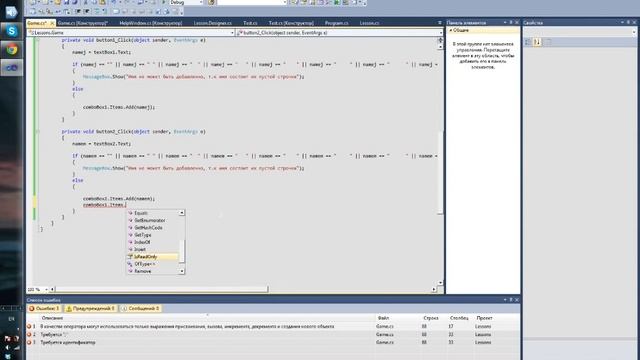This screenshot has height=360, width=640.
Task: Close the Панель элементов toolbox panel
Action: [x=517, y=22]
